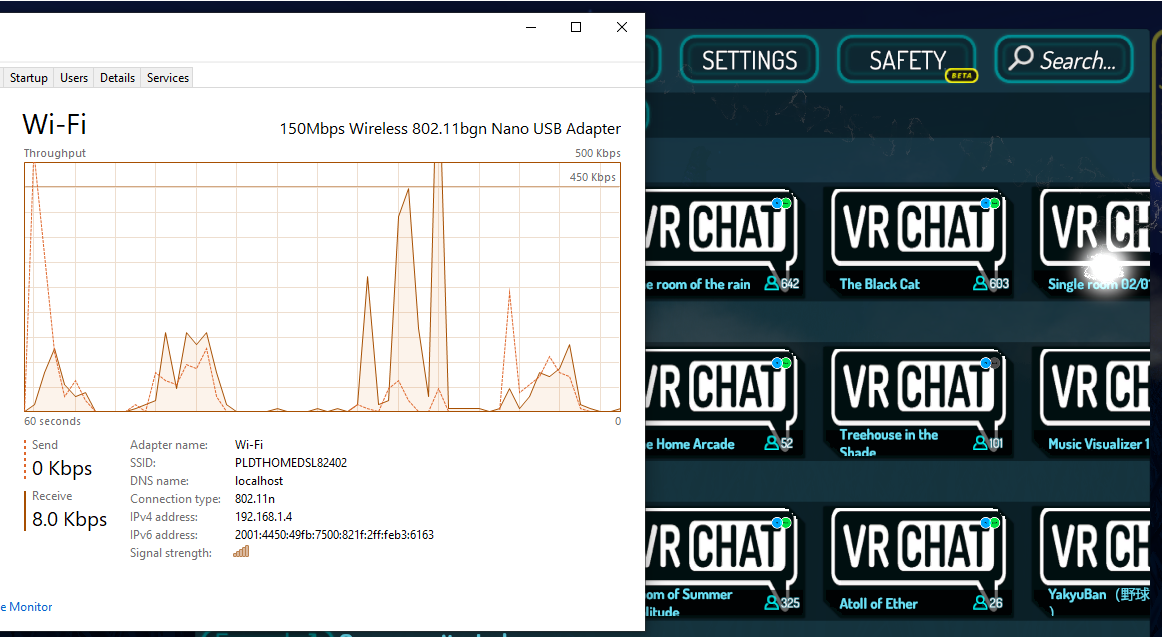This screenshot has height=637, width=1162.
Task: Open VRChat Safety menu
Action: [x=907, y=60]
